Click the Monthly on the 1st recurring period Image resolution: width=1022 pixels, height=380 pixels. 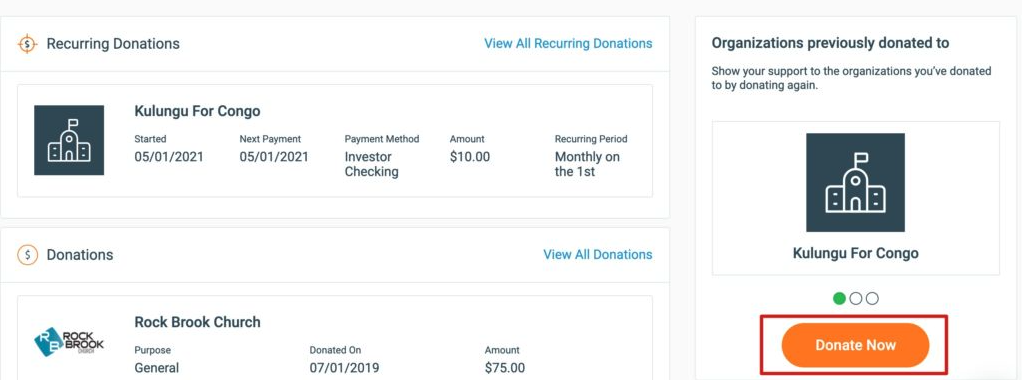[587, 164]
